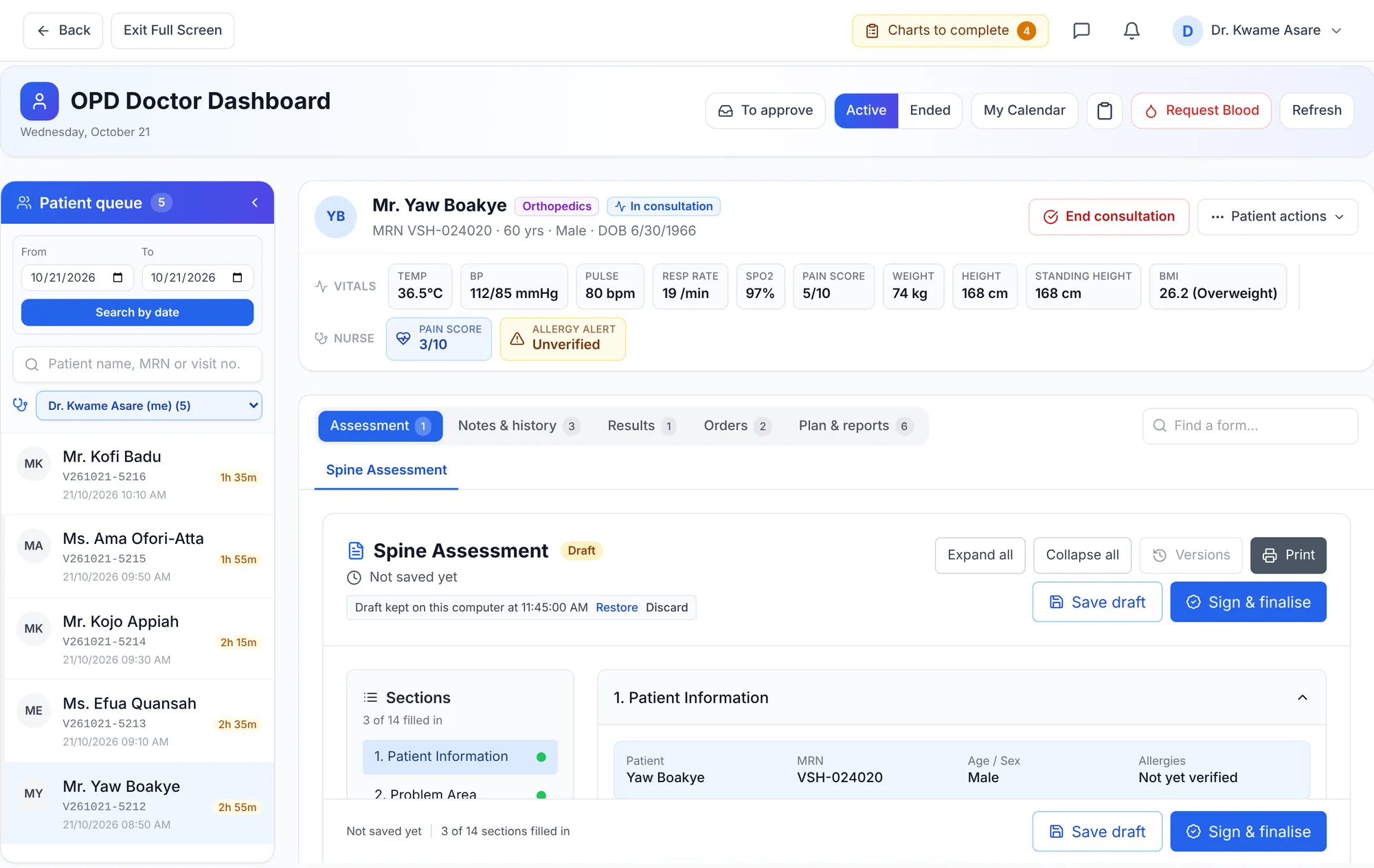Open the messages chat icon

[1081, 31]
